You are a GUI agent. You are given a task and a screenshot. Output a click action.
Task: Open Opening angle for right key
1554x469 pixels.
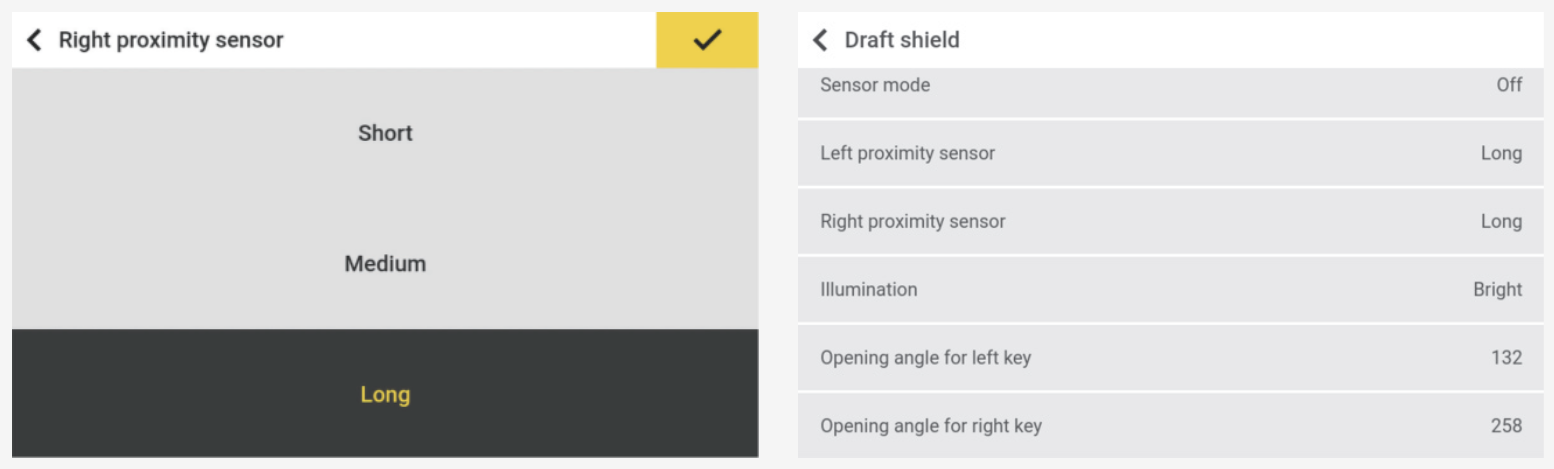(x=1170, y=426)
